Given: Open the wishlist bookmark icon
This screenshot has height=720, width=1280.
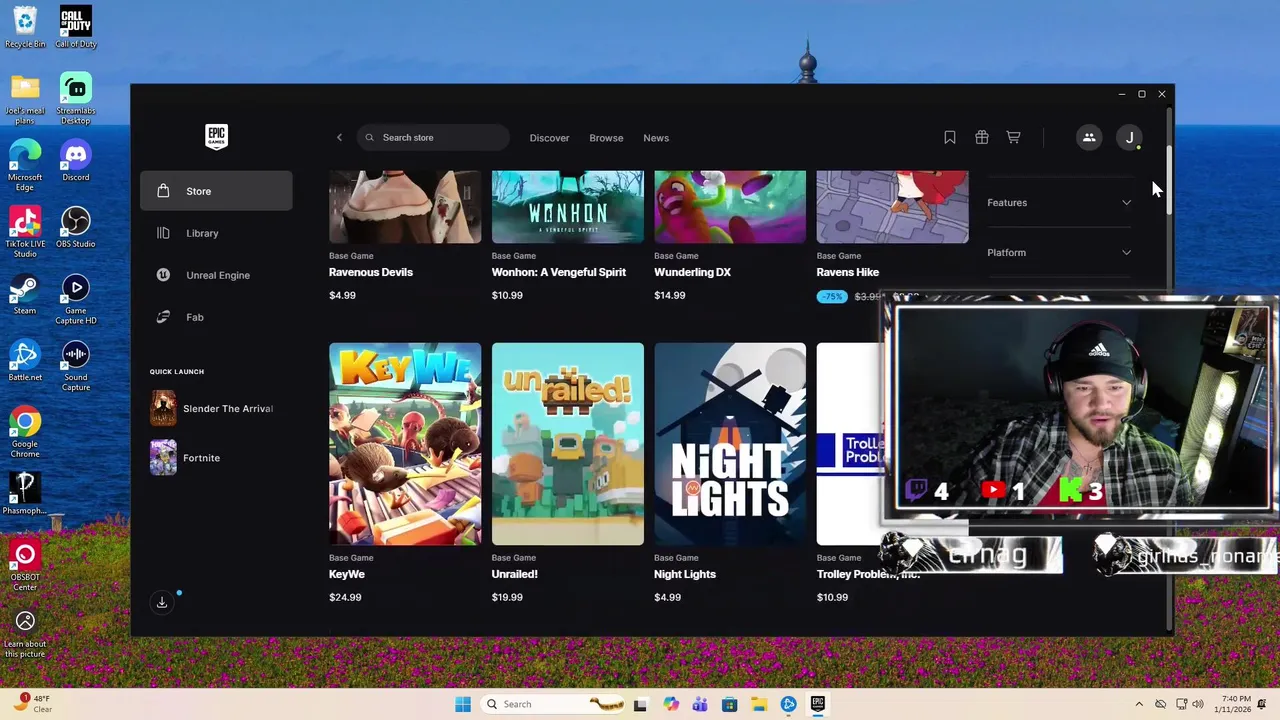Looking at the screenshot, I should (x=950, y=138).
